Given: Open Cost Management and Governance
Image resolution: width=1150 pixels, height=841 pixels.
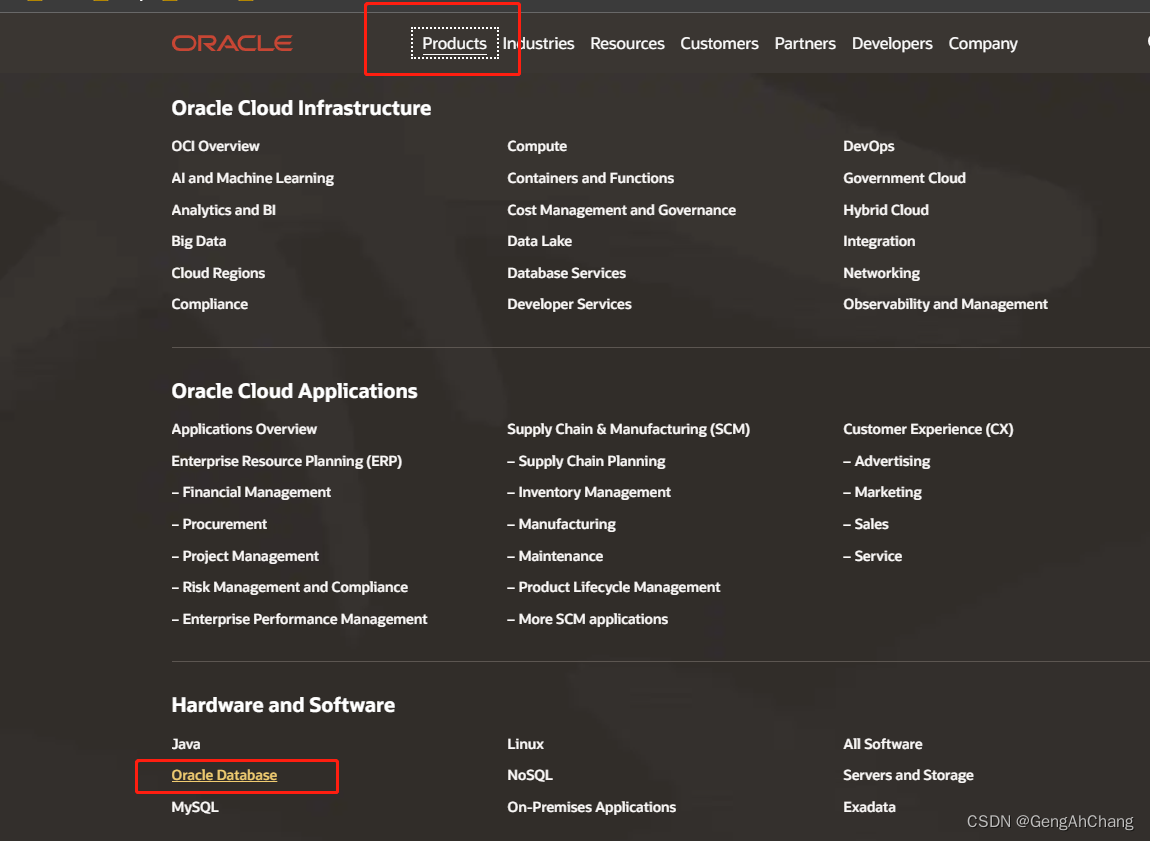Looking at the screenshot, I should pos(621,210).
